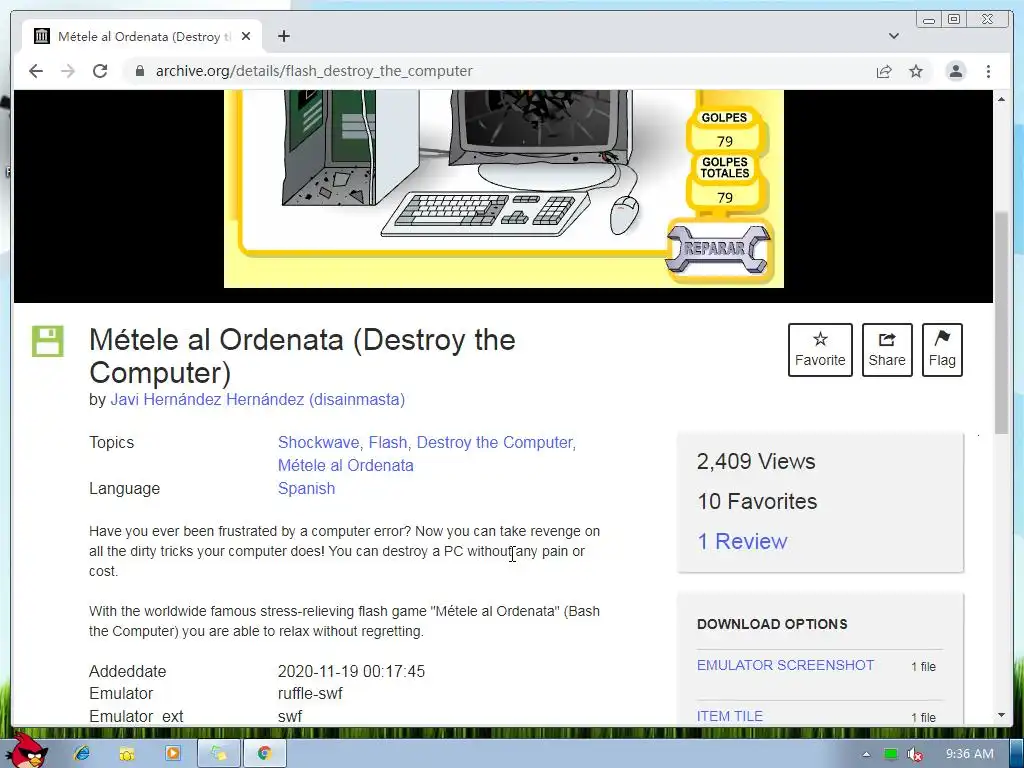The image size is (1024, 768).
Task: Bookmark this page with the star
Action: click(x=916, y=71)
